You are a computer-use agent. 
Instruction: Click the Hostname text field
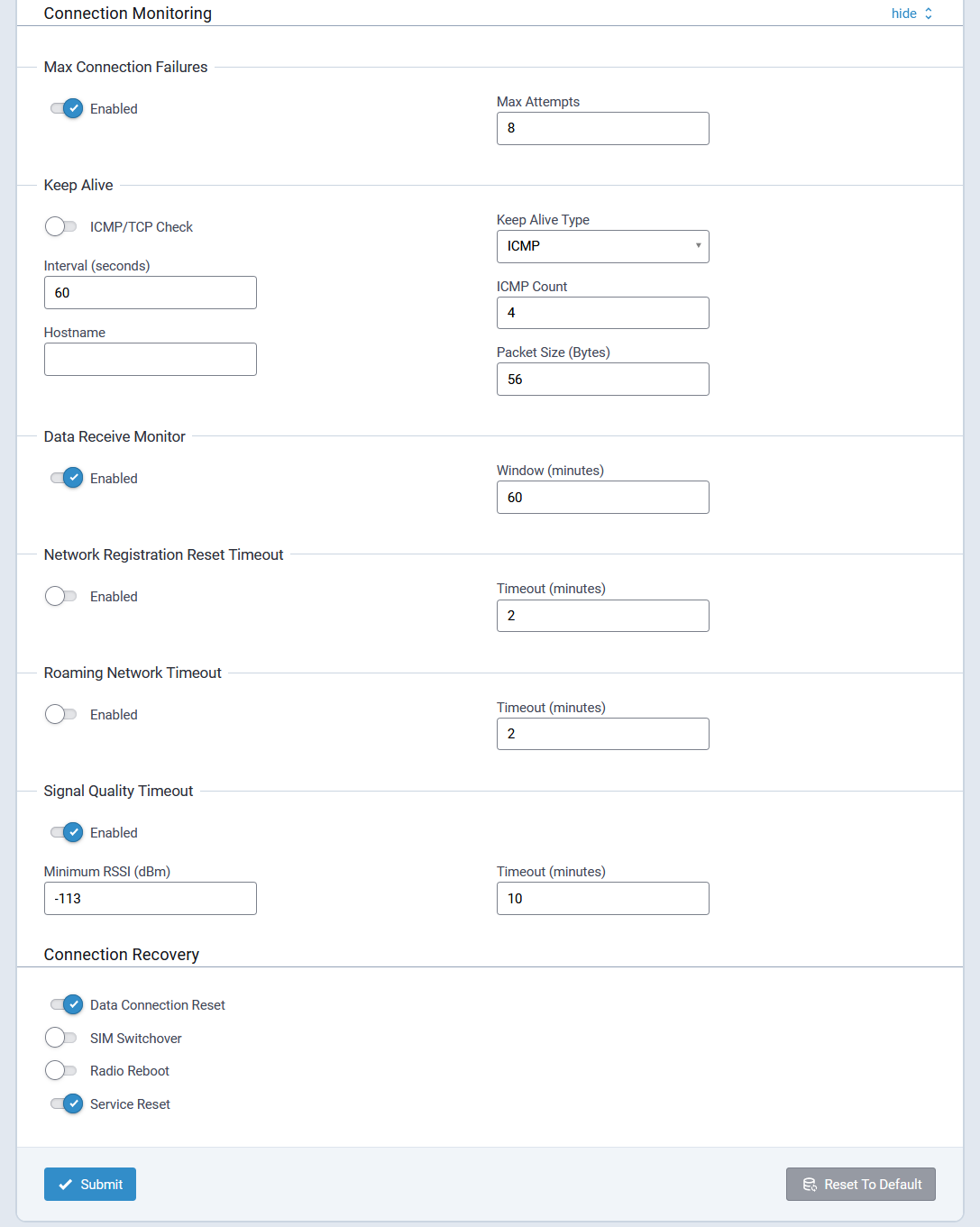150,360
